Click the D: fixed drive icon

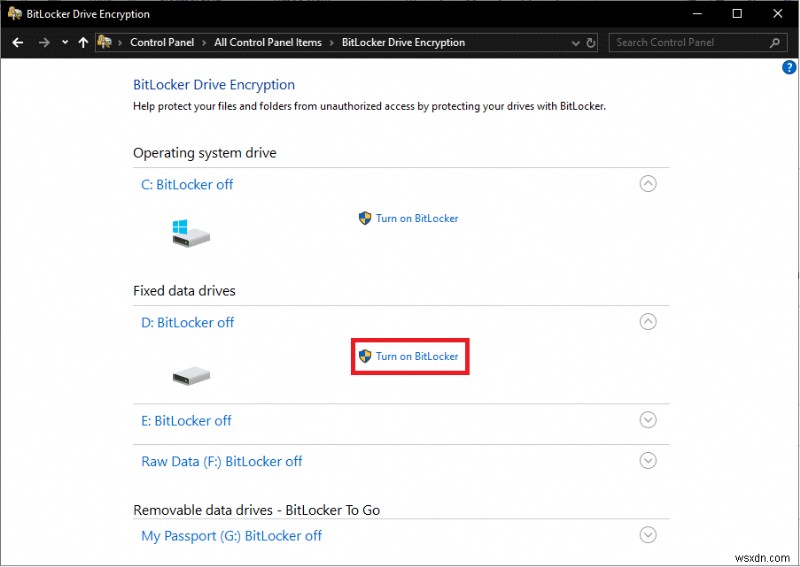(x=191, y=376)
